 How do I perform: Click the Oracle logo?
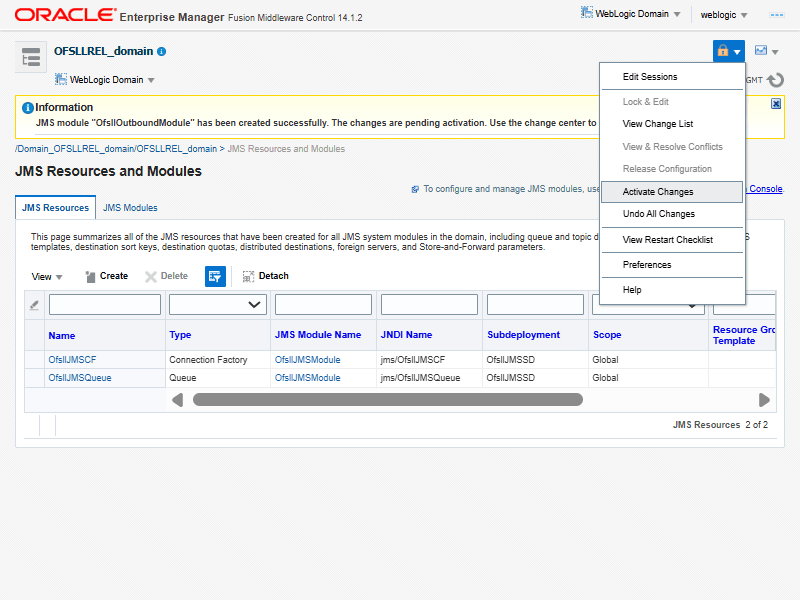[65, 15]
